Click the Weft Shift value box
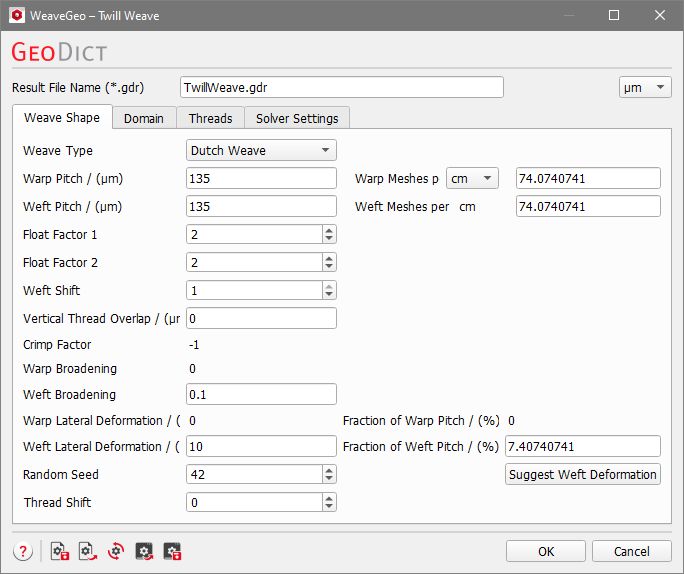This screenshot has height=574, width=684. coord(254,290)
